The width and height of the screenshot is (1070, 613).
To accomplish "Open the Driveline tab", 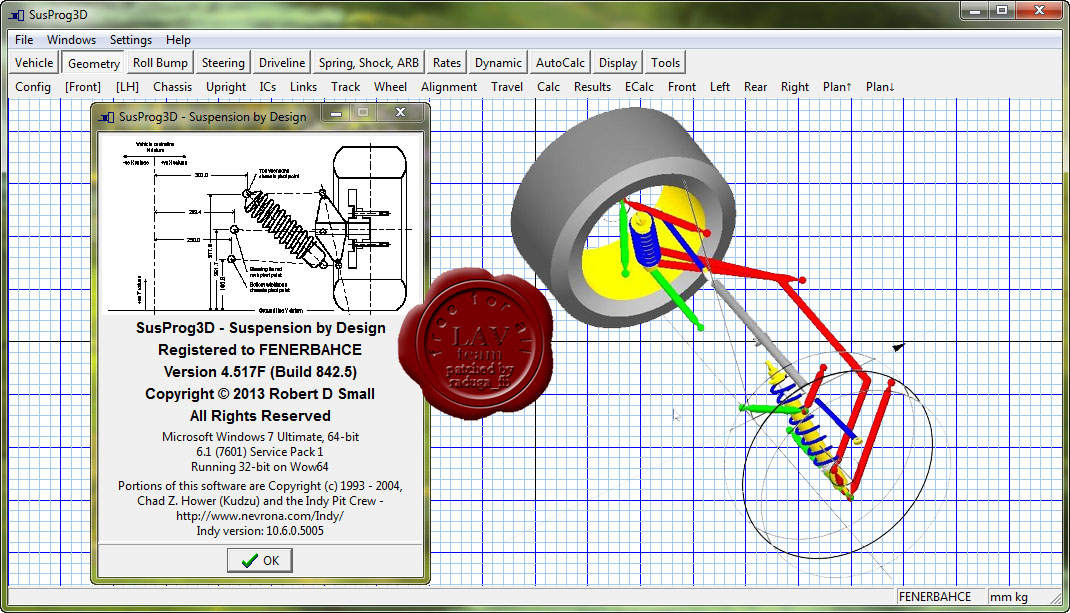I will [282, 63].
